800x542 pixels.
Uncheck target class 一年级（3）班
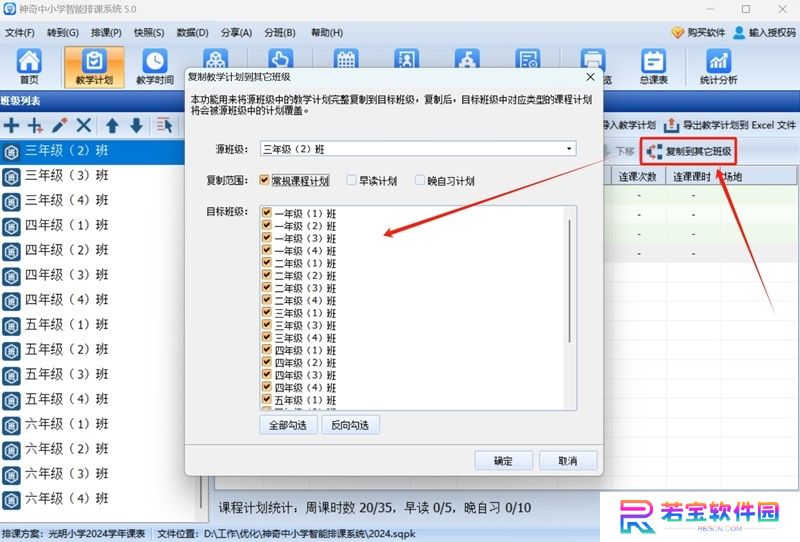tap(266, 237)
